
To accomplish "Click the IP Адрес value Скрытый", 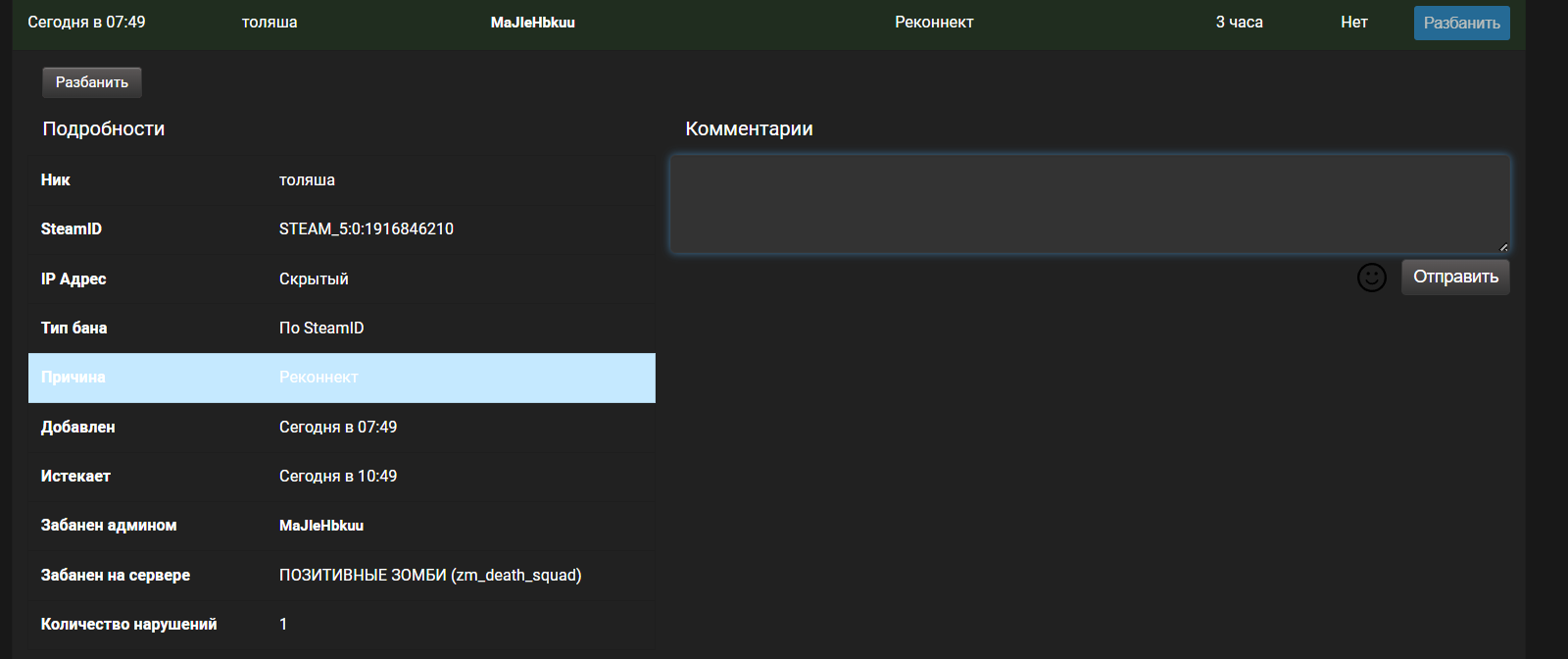I will pyautogui.click(x=314, y=279).
